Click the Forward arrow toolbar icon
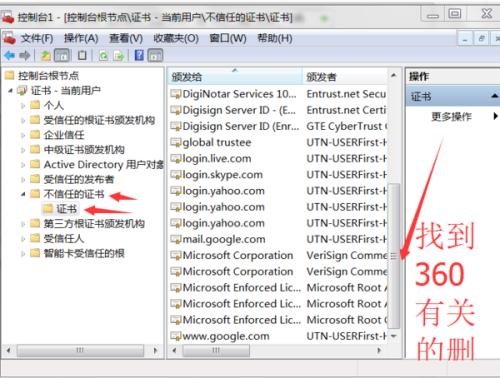The width and height of the screenshot is (500, 378). click(x=25, y=55)
